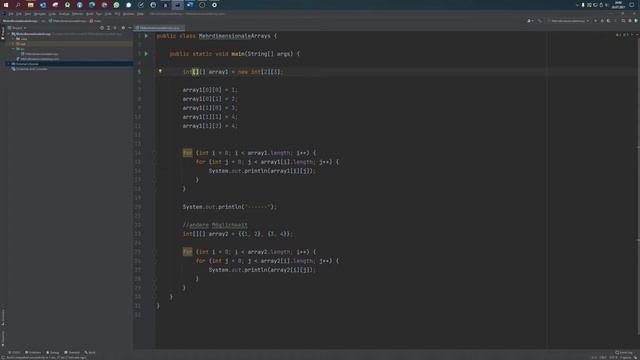Viewport: 640px width, 360px height.
Task: Open the TODO tool window
Action: 15,352
